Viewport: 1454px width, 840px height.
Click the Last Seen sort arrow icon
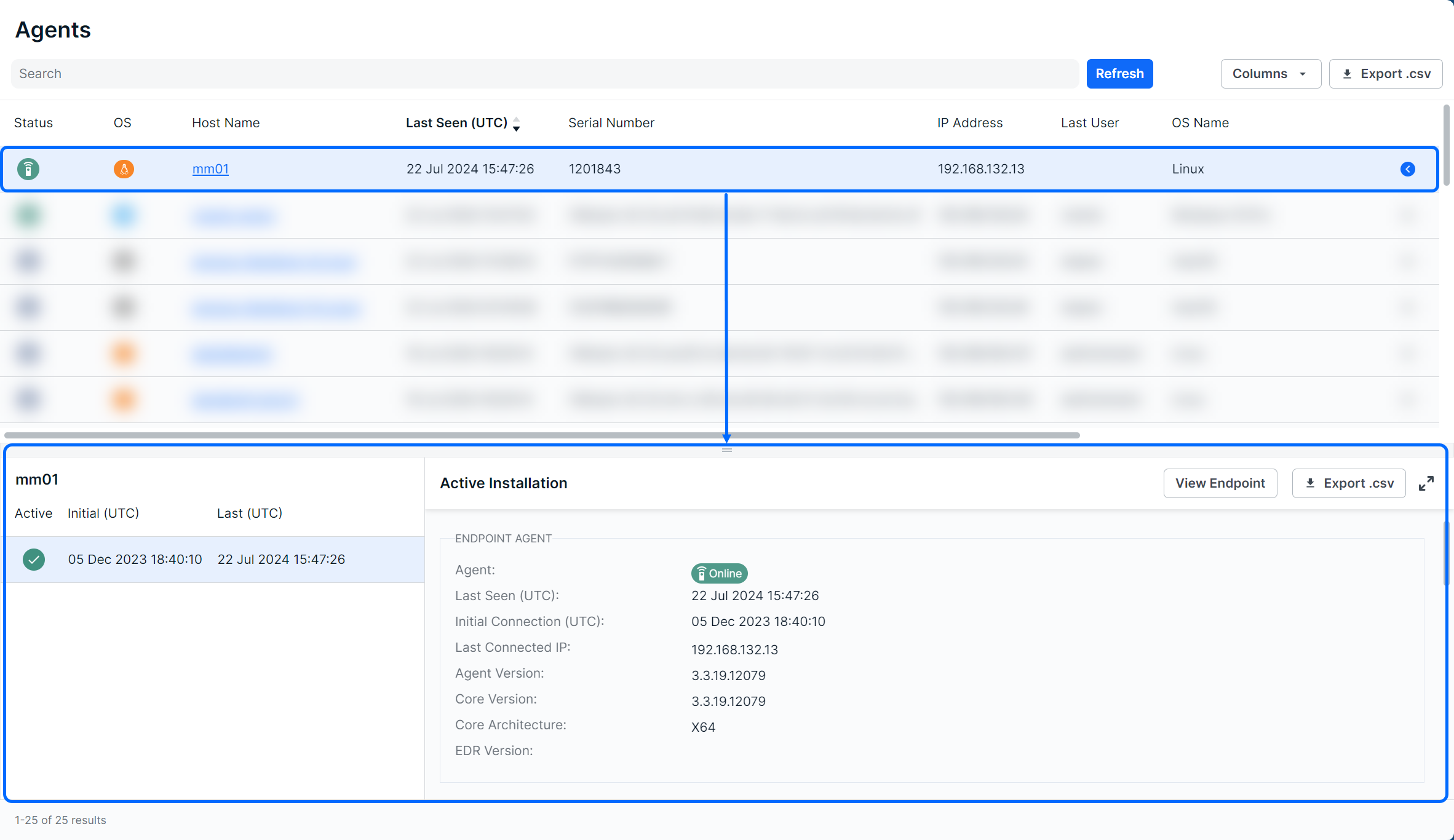click(x=517, y=124)
